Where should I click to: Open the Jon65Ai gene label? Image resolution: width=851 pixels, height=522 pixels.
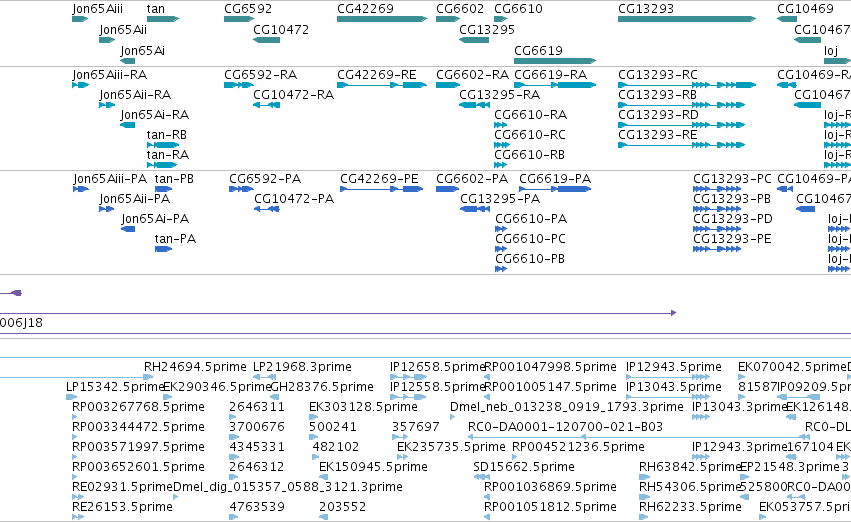point(143,51)
